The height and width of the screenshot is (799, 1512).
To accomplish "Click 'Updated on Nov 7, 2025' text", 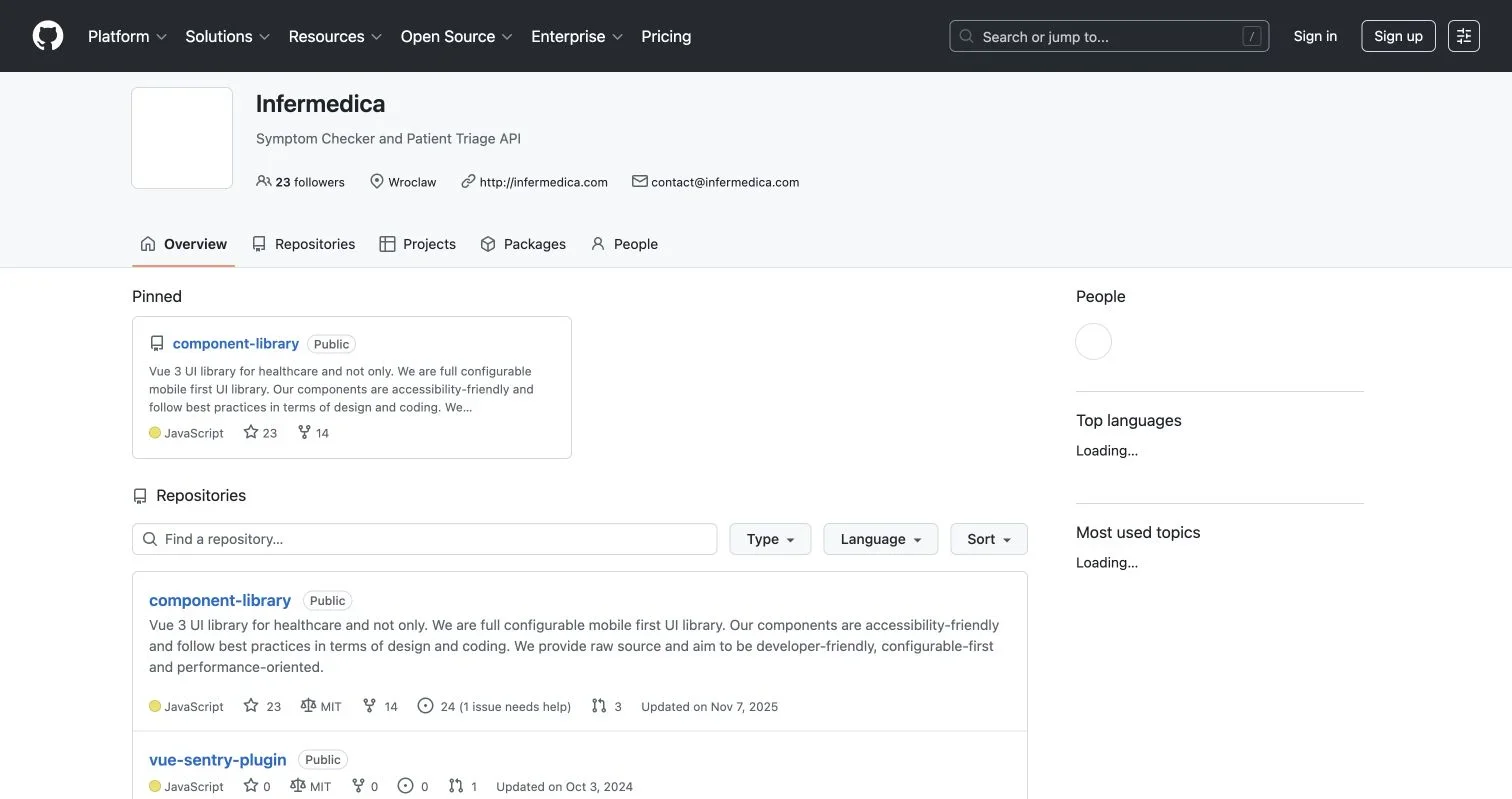I will 709,706.
